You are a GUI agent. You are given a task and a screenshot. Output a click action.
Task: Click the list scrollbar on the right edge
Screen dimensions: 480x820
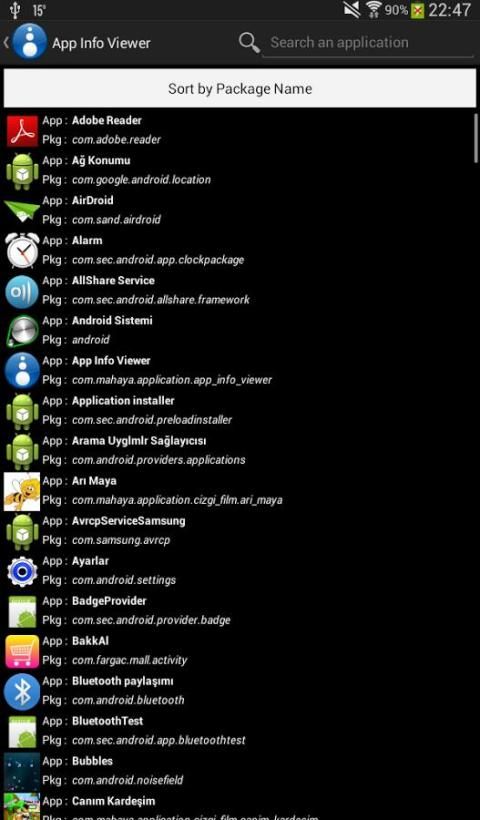(x=476, y=138)
